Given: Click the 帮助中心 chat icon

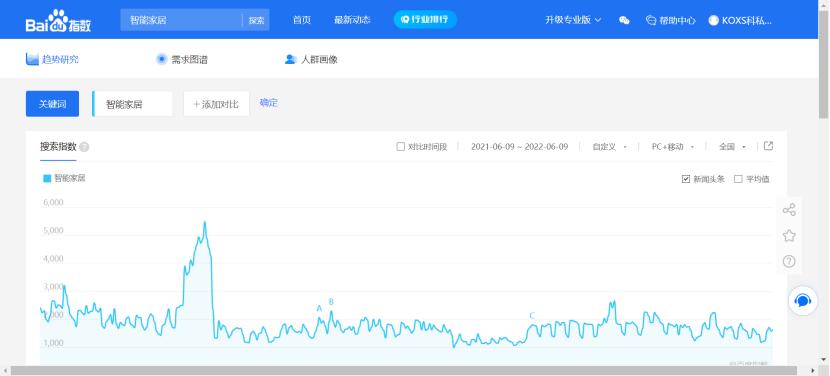Looking at the screenshot, I should (x=651, y=20).
